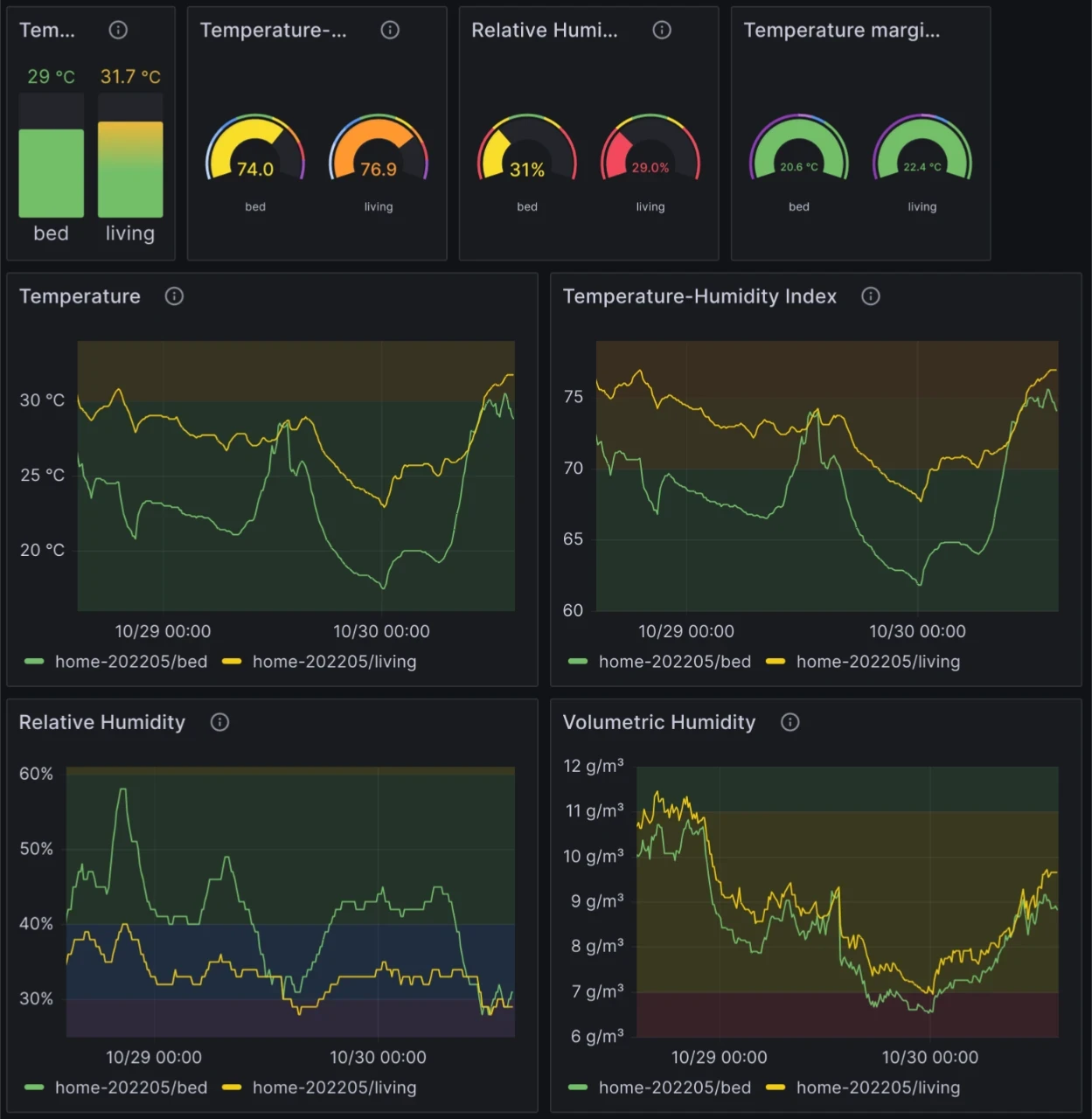Click the yellow living swatch in the Volumetric Humidity legend
The width and height of the screenshot is (1092, 1119).
tap(776, 1088)
